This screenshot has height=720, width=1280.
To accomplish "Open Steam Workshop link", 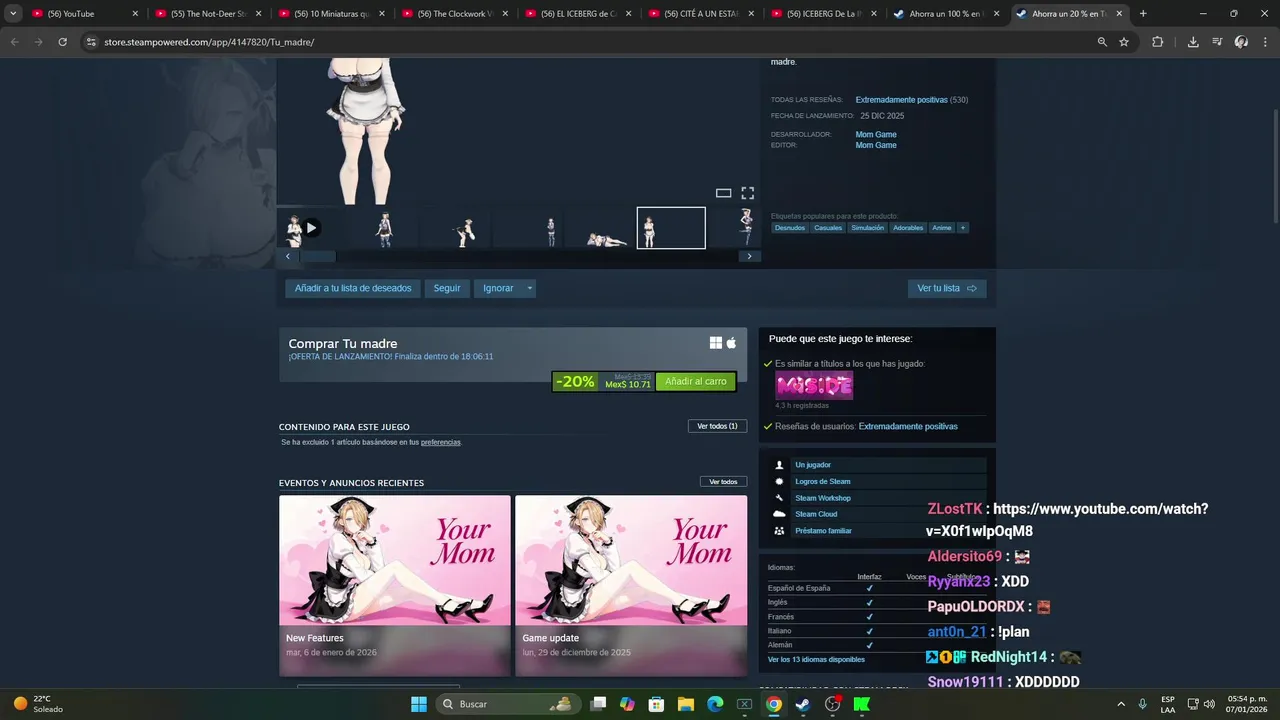I will click(x=823, y=498).
